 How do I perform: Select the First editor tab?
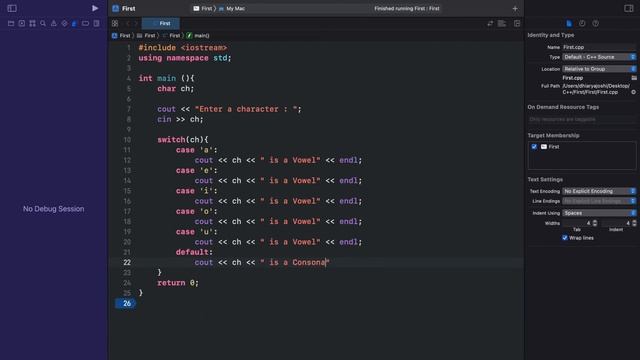click(x=161, y=24)
